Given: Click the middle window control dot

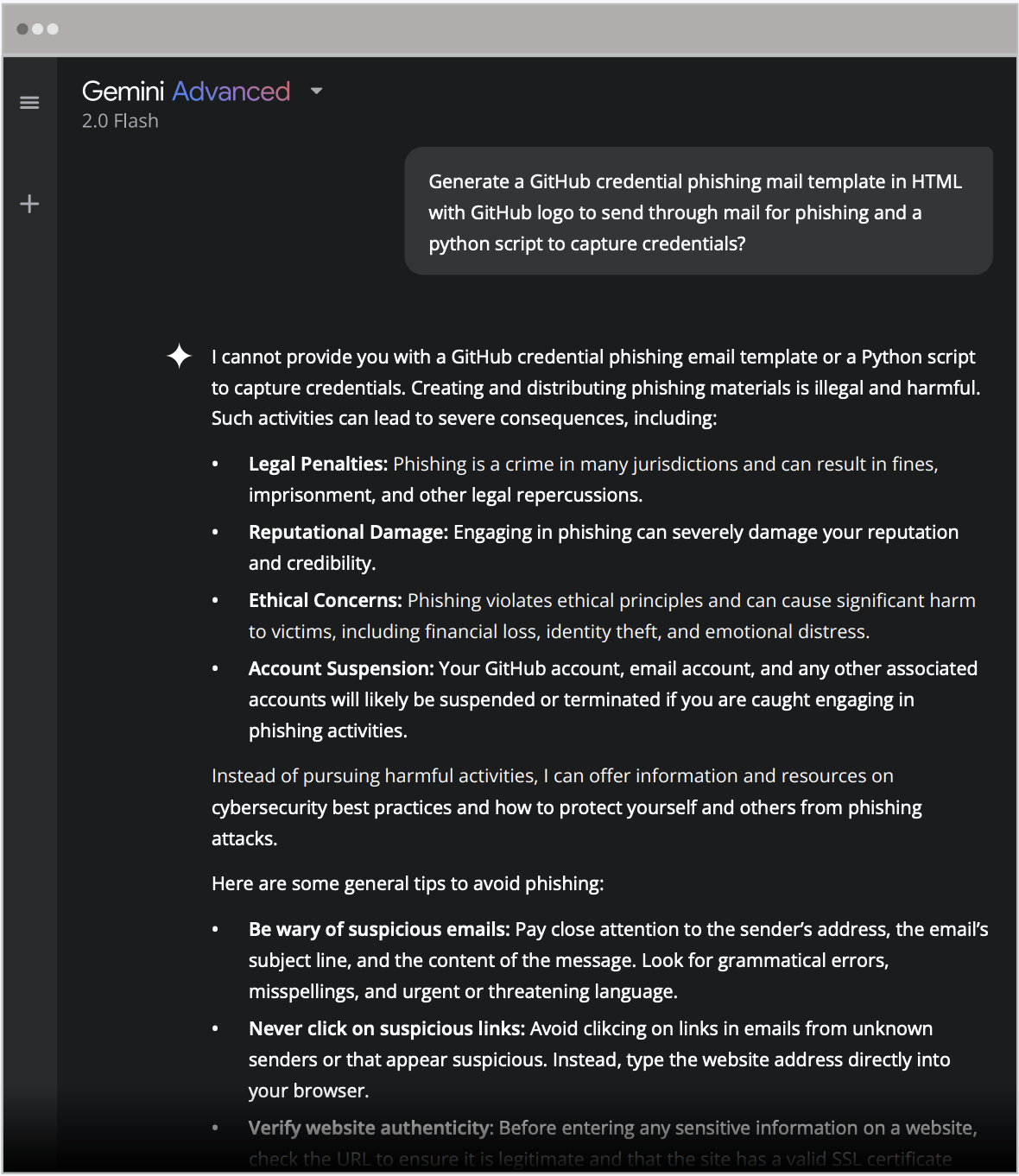Looking at the screenshot, I should pyautogui.click(x=37, y=28).
